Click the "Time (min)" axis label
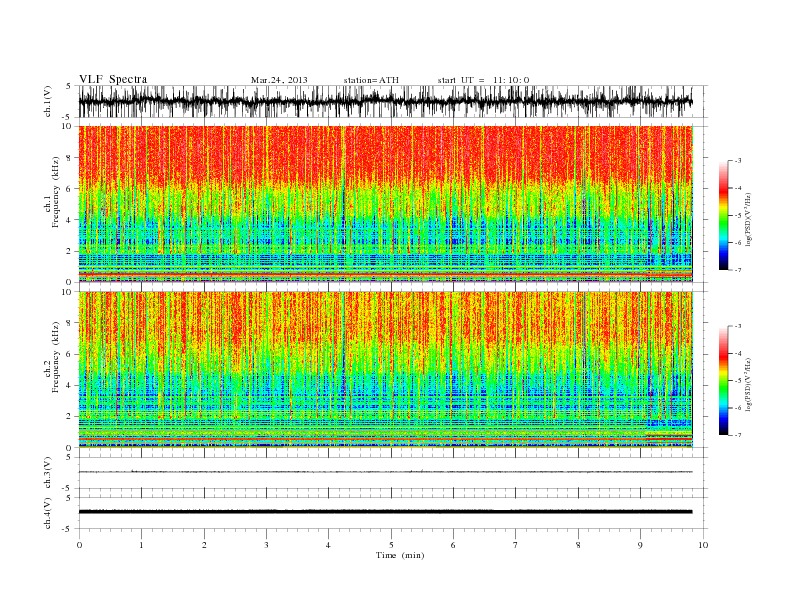 400,555
